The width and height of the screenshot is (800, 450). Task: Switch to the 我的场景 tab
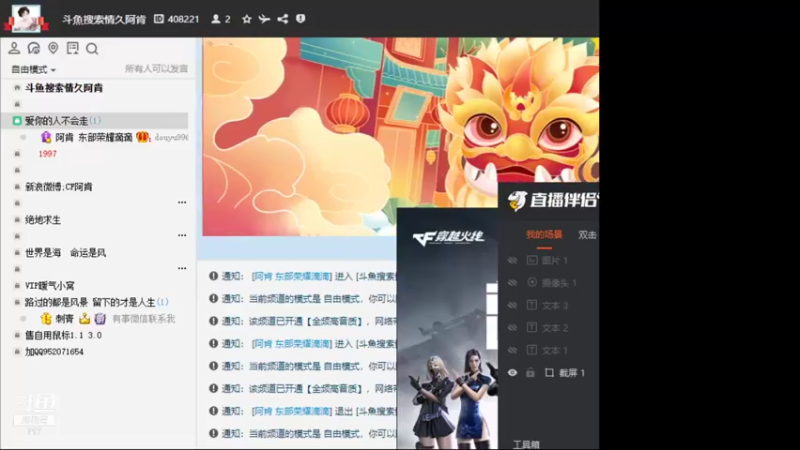544,235
